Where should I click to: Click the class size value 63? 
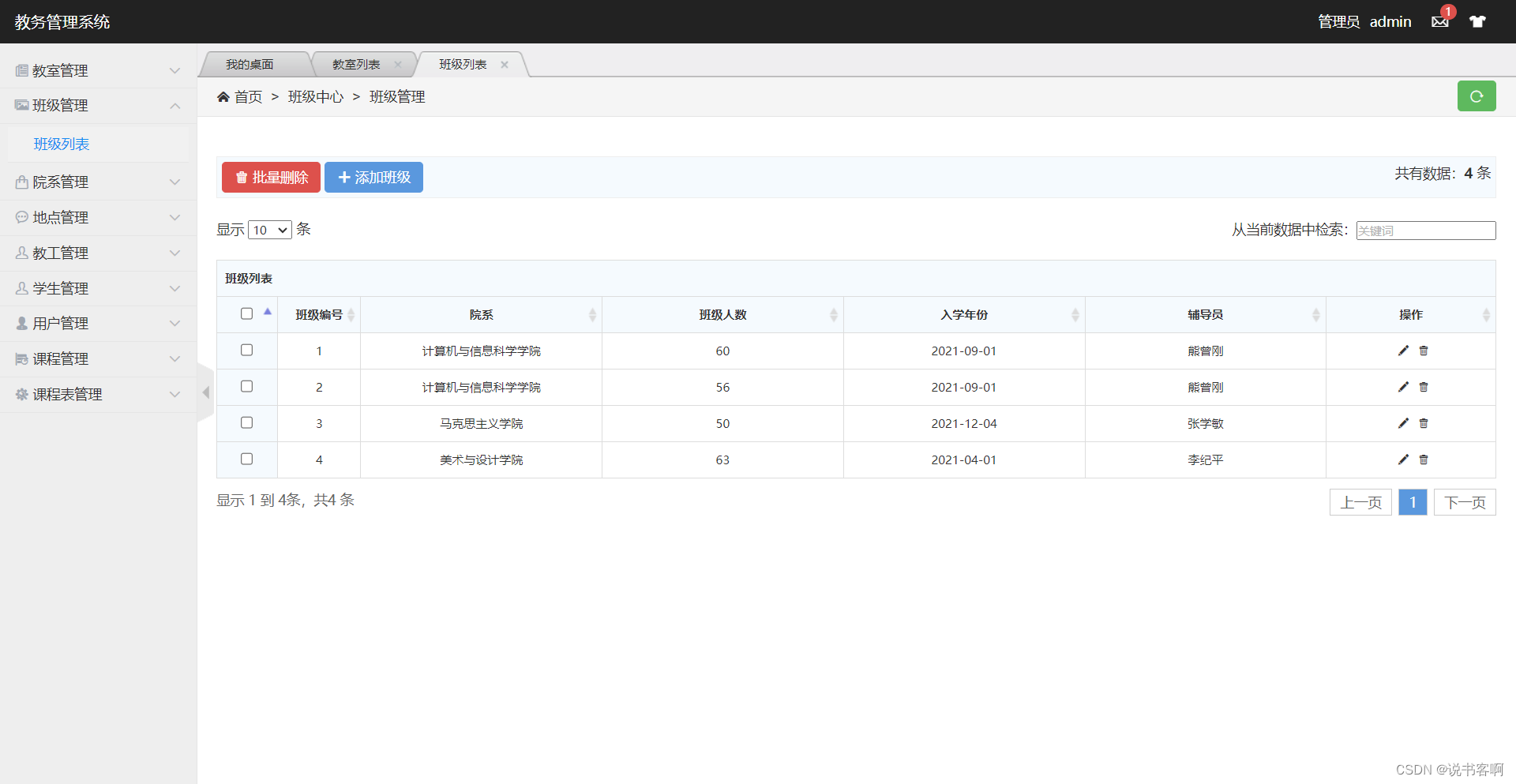tap(722, 460)
